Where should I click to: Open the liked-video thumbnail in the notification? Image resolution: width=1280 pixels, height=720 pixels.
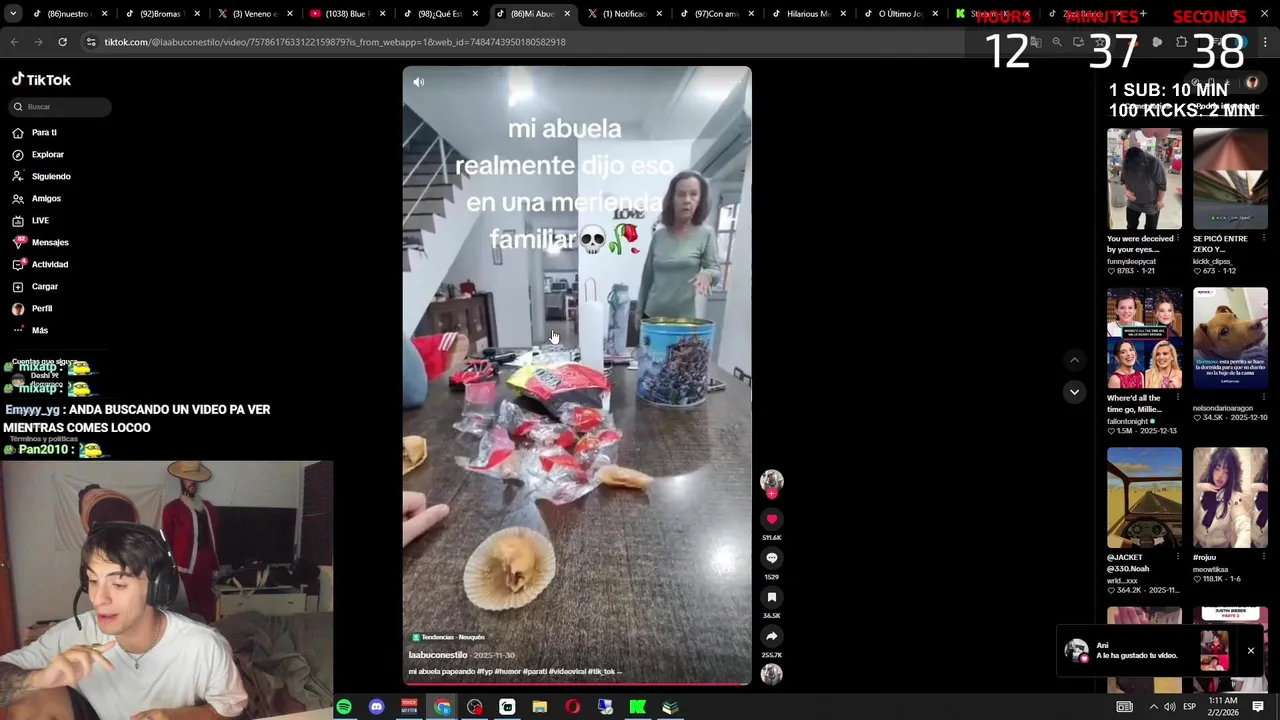coord(1214,651)
